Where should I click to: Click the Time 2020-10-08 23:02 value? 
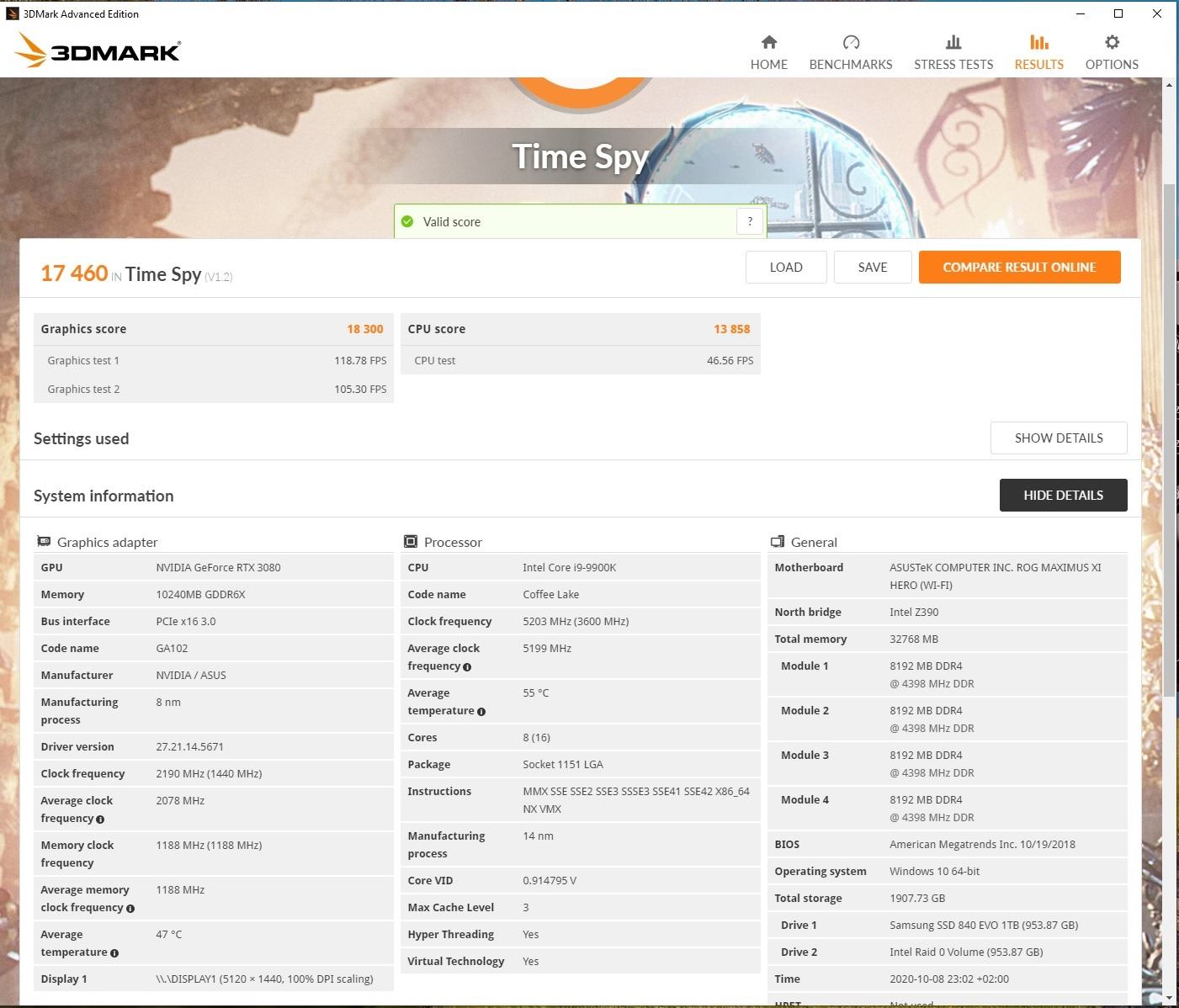coord(949,979)
